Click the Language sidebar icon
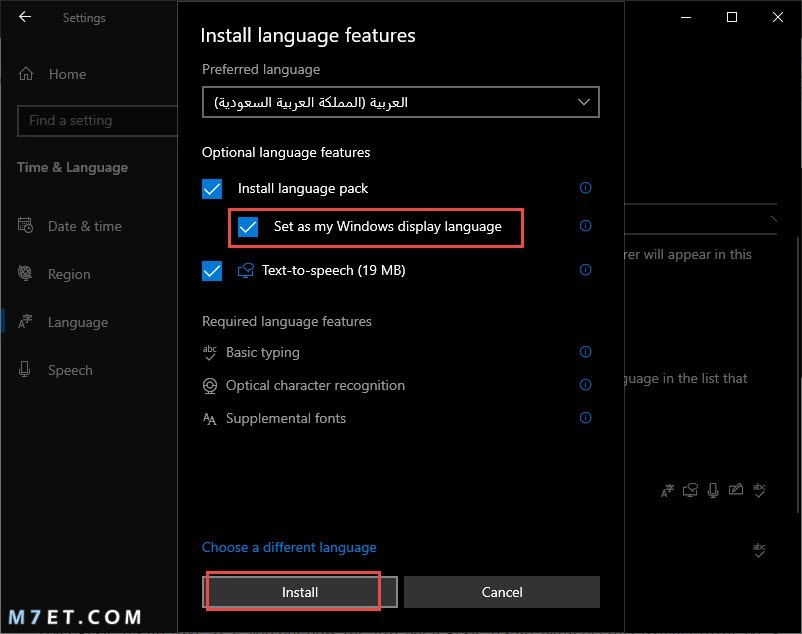 25,322
